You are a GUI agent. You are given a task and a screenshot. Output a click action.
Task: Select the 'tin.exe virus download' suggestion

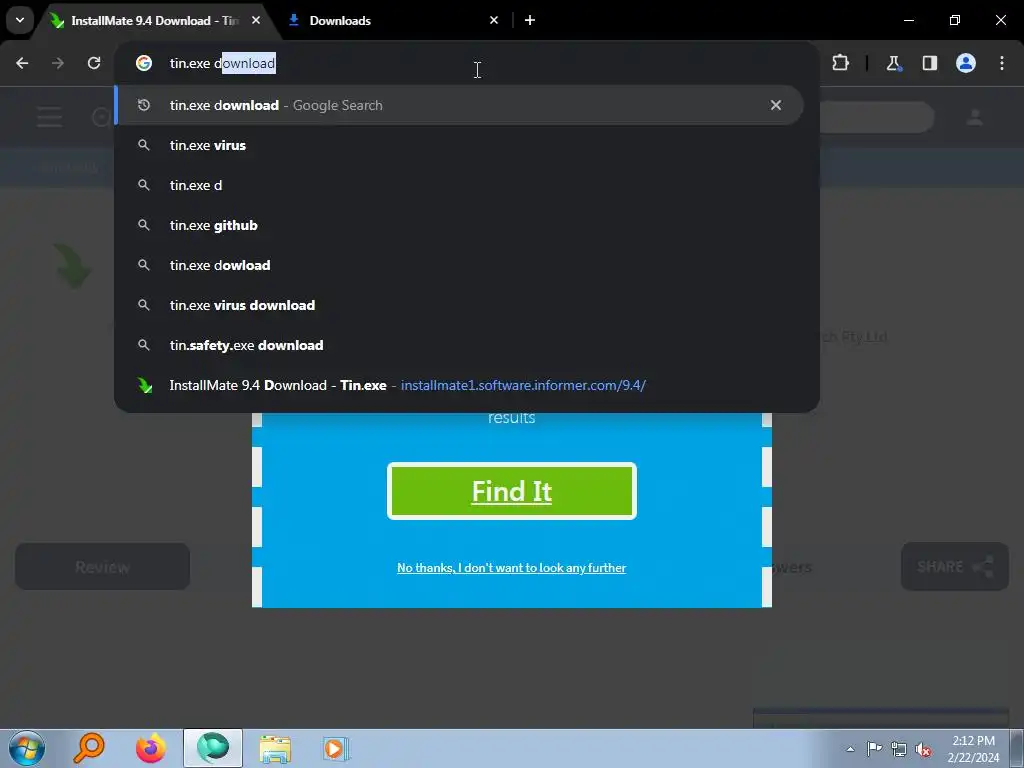click(x=458, y=305)
